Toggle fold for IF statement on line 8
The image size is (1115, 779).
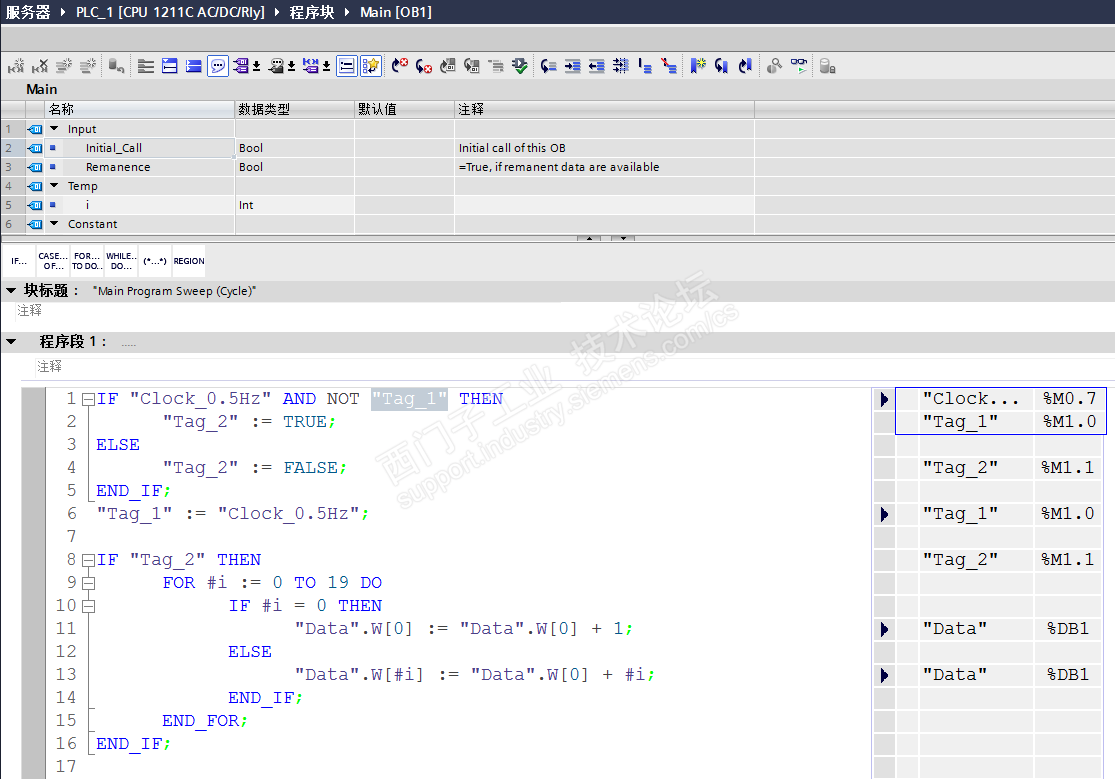coord(88,560)
